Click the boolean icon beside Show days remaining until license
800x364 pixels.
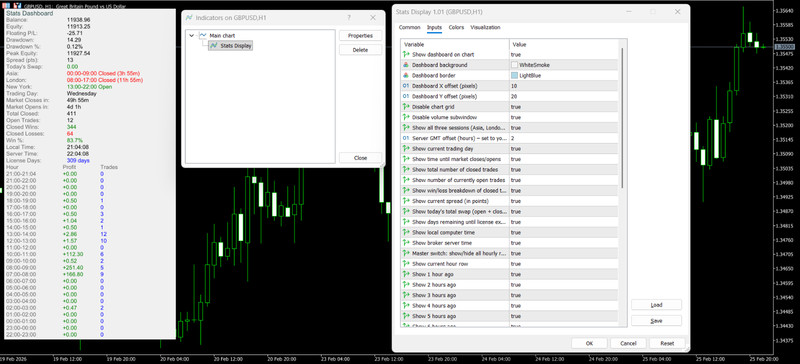[406, 222]
